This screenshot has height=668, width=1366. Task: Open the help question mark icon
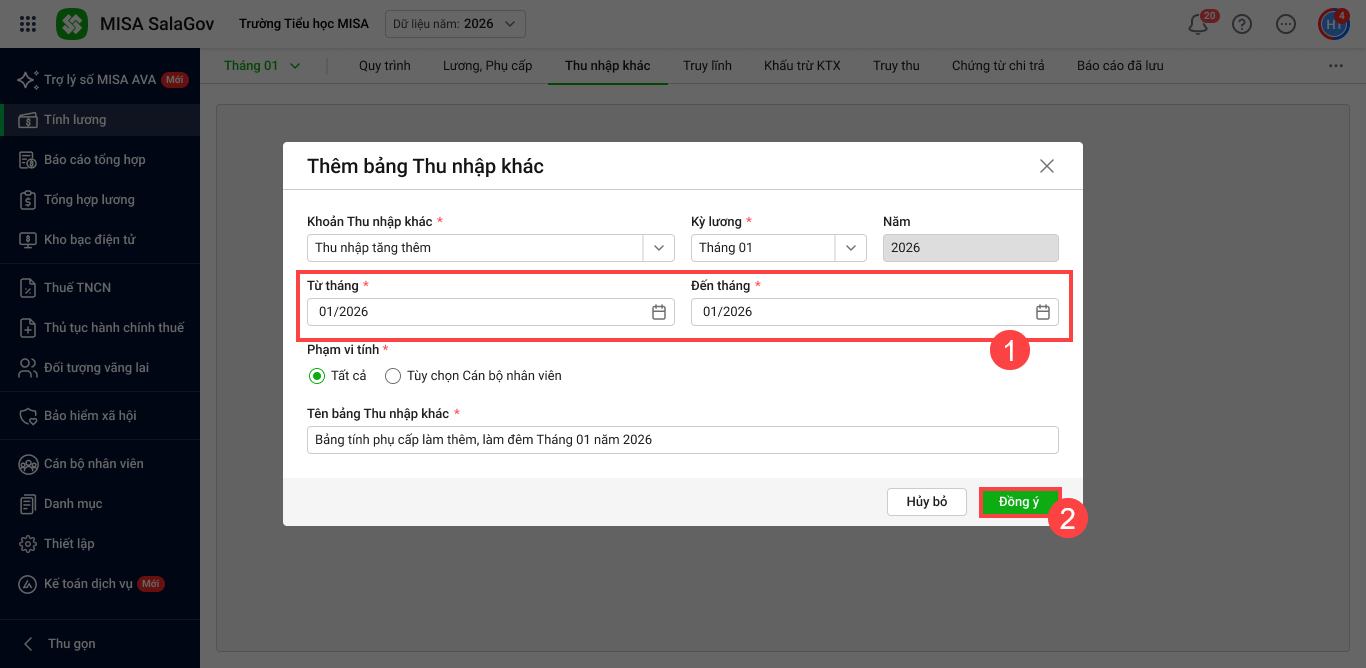point(1242,24)
